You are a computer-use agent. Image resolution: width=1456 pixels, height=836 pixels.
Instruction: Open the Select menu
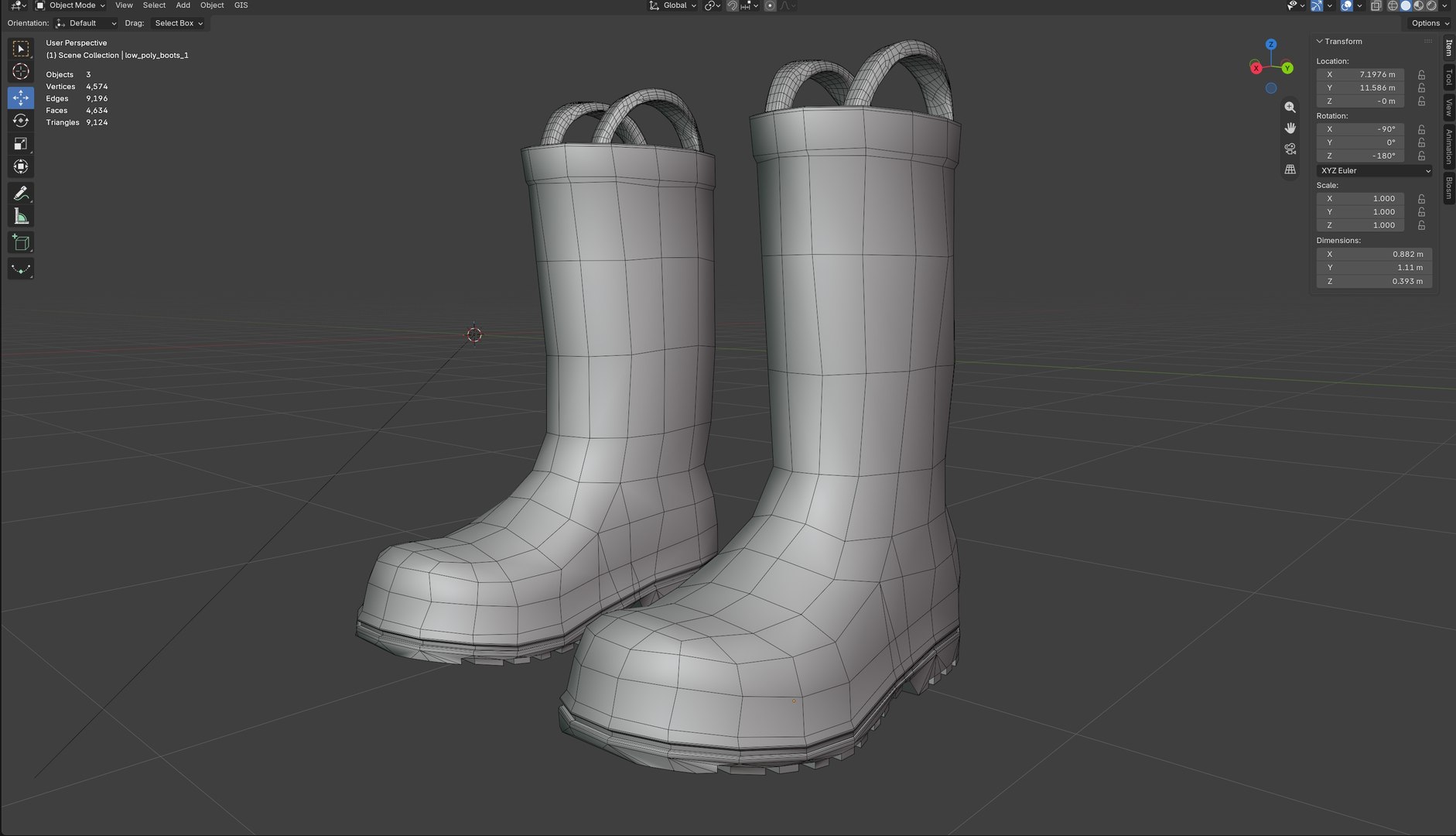pos(154,5)
